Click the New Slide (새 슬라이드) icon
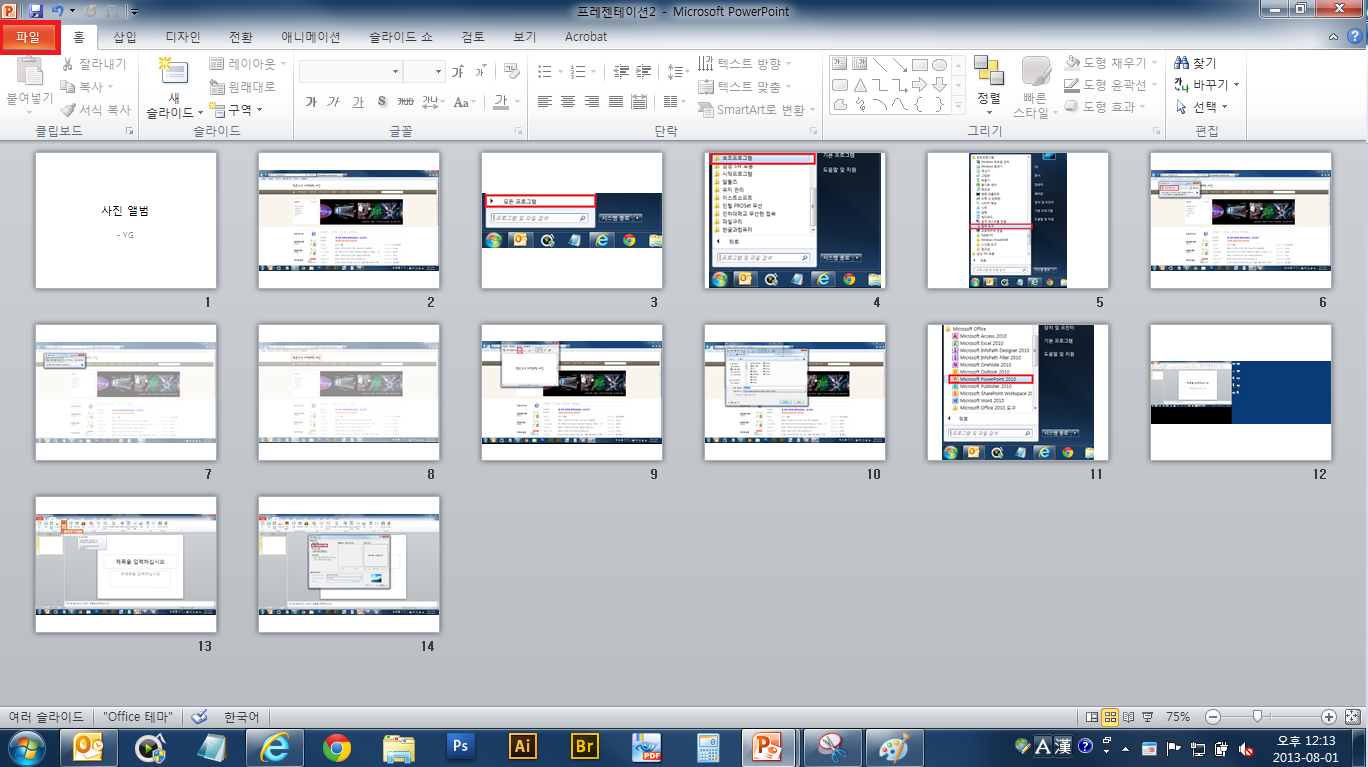The width and height of the screenshot is (1368, 767). 173,73
